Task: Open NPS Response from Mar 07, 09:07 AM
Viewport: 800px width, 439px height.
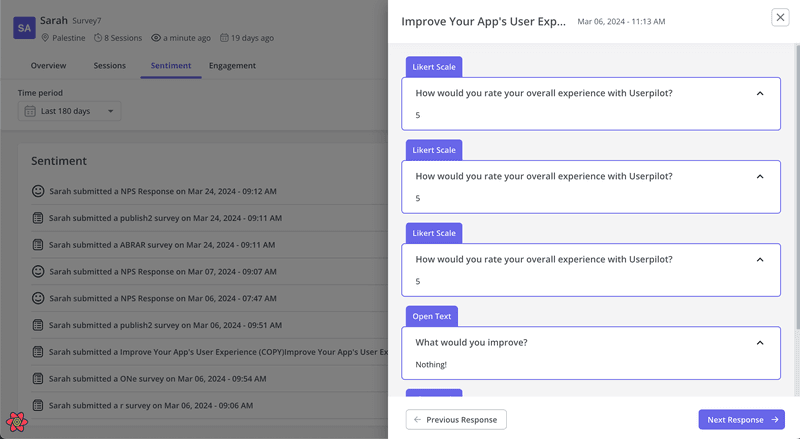Action: point(163,272)
